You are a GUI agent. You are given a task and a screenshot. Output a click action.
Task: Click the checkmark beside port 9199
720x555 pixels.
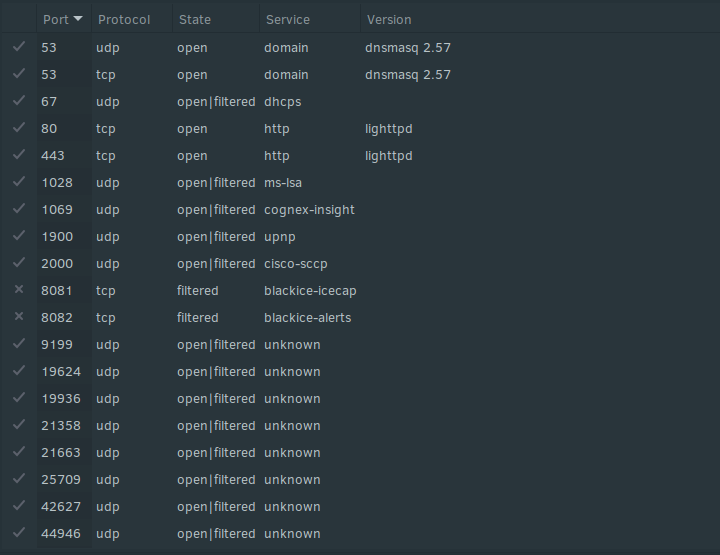pos(18,343)
